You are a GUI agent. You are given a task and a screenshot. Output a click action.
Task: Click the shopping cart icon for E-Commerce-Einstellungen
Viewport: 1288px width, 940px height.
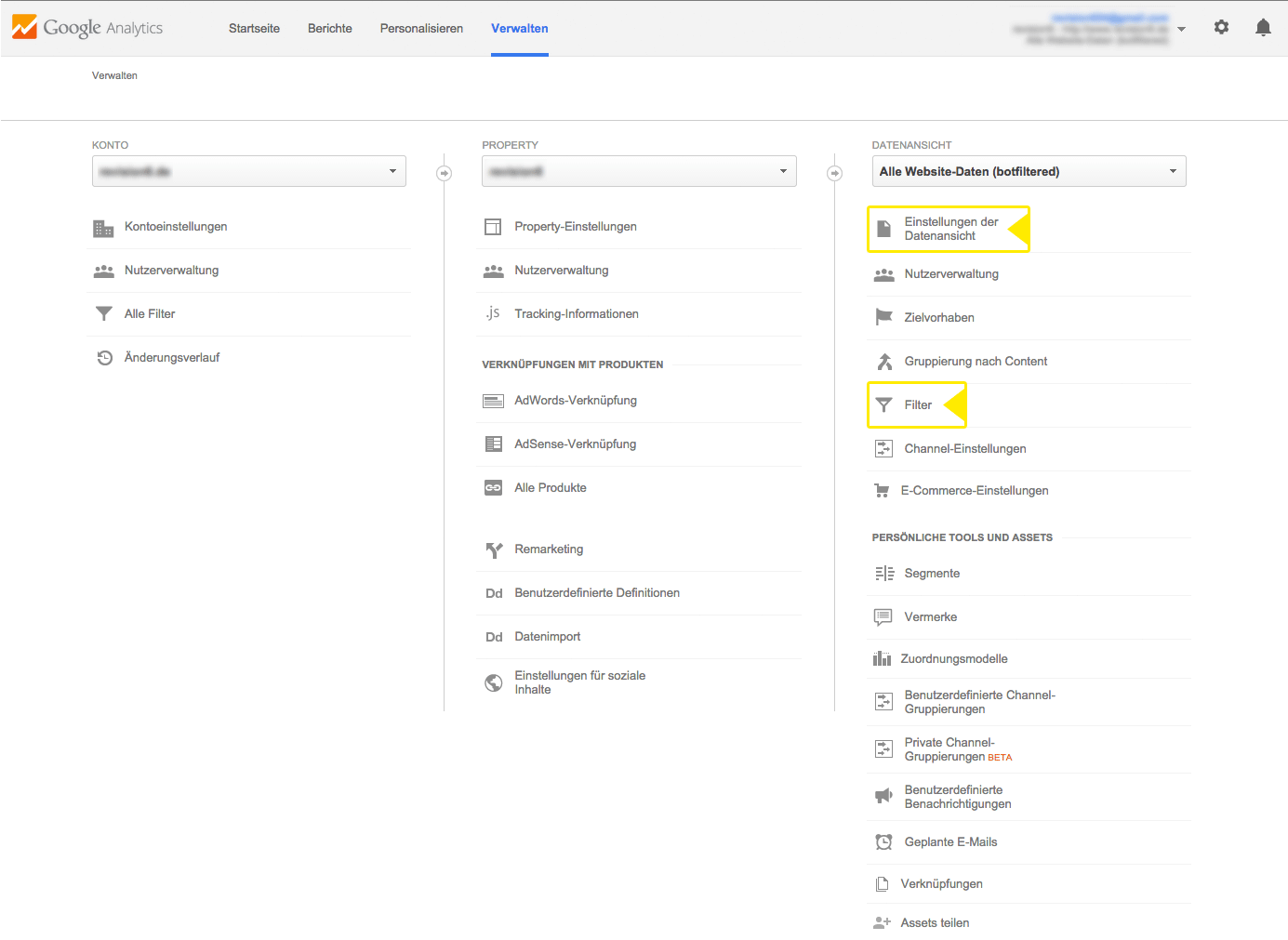point(882,491)
